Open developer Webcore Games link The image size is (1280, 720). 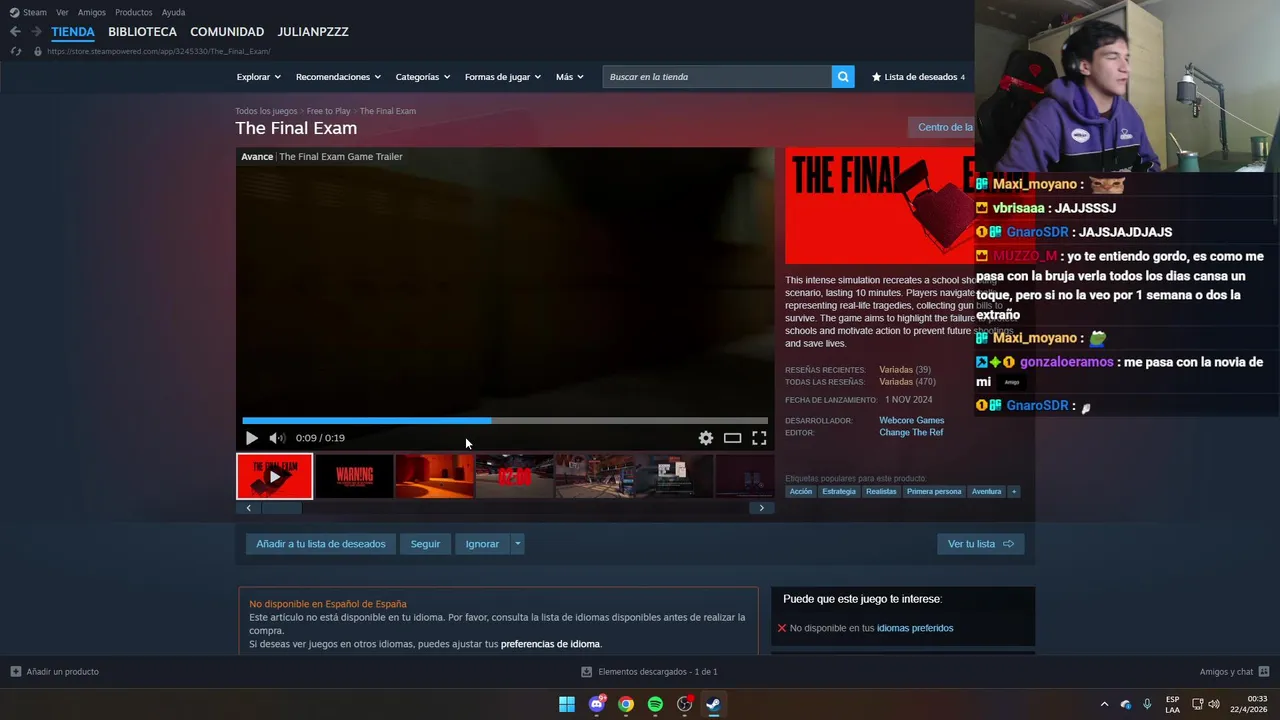point(911,420)
